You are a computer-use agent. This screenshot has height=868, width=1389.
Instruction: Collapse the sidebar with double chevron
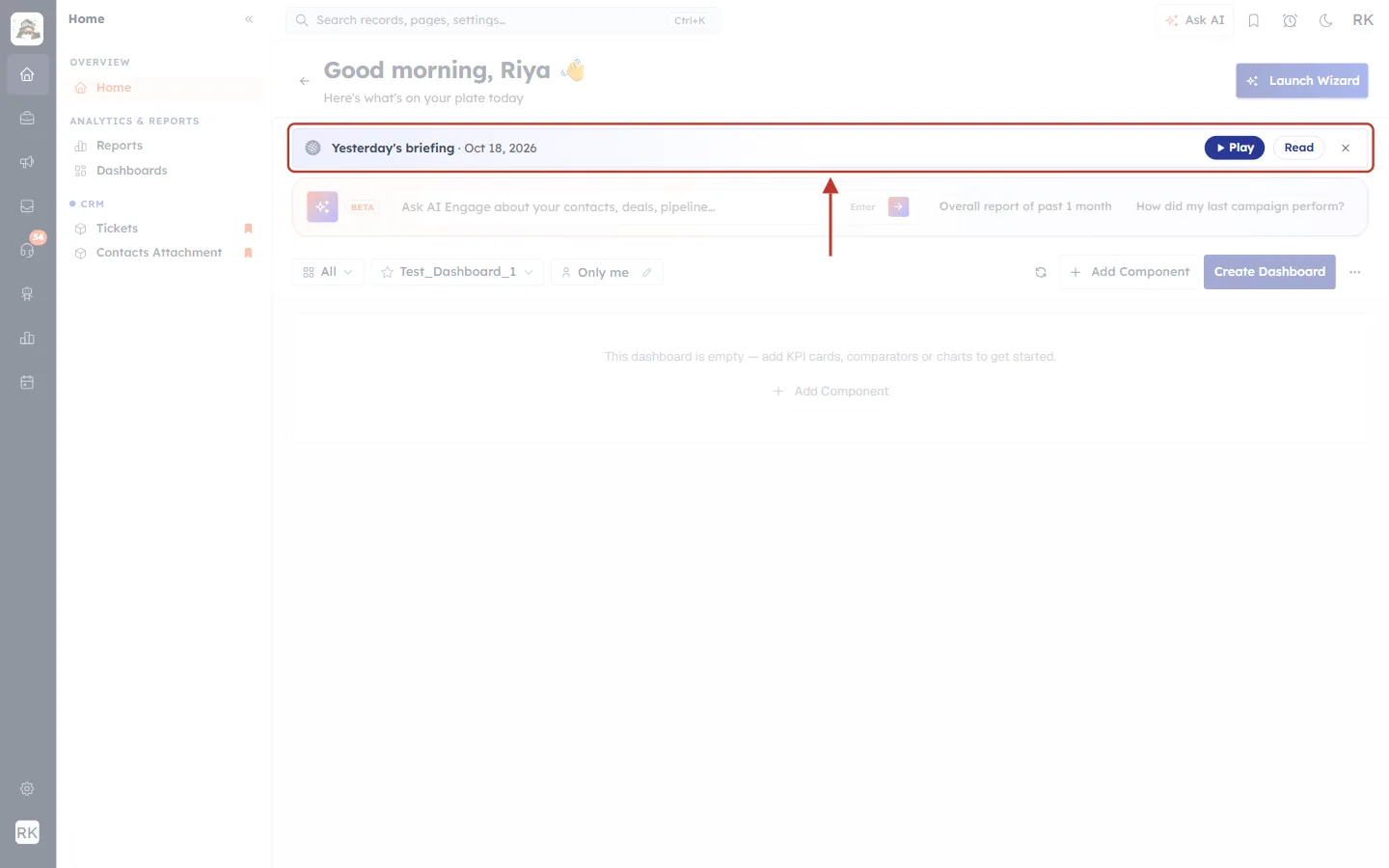(x=249, y=19)
